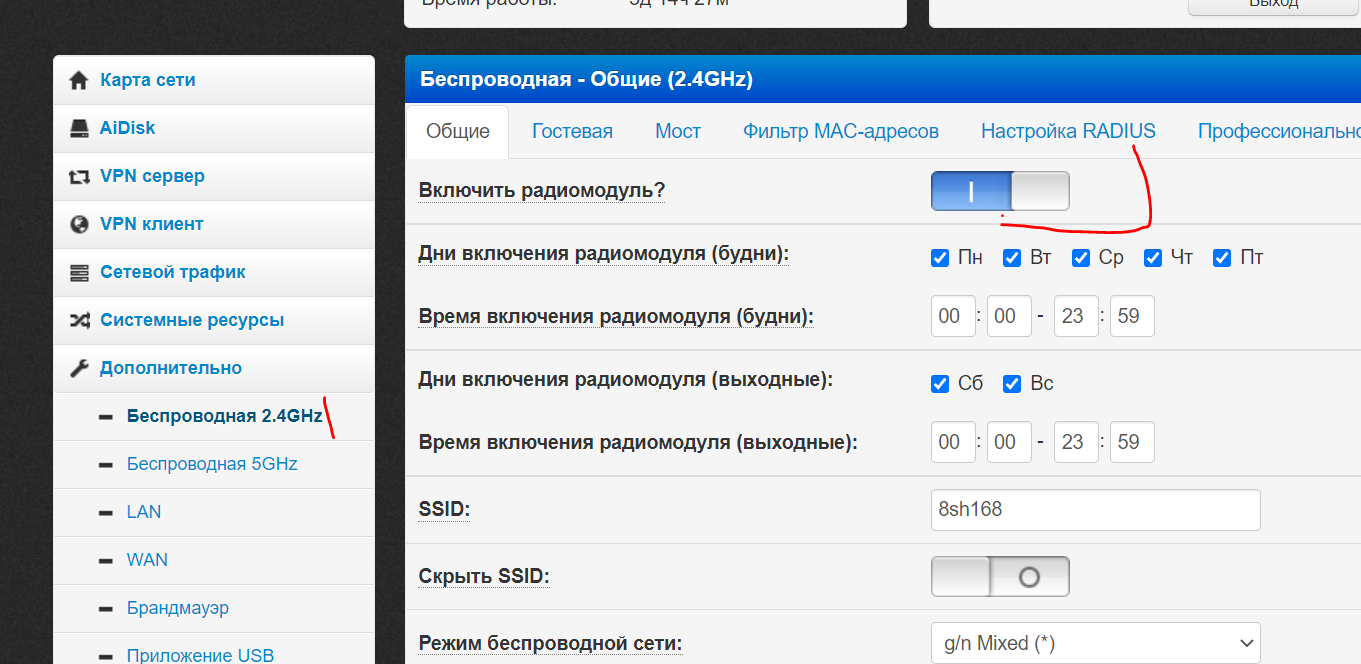Uncheck the Ср weekday checkbox

(x=1081, y=258)
